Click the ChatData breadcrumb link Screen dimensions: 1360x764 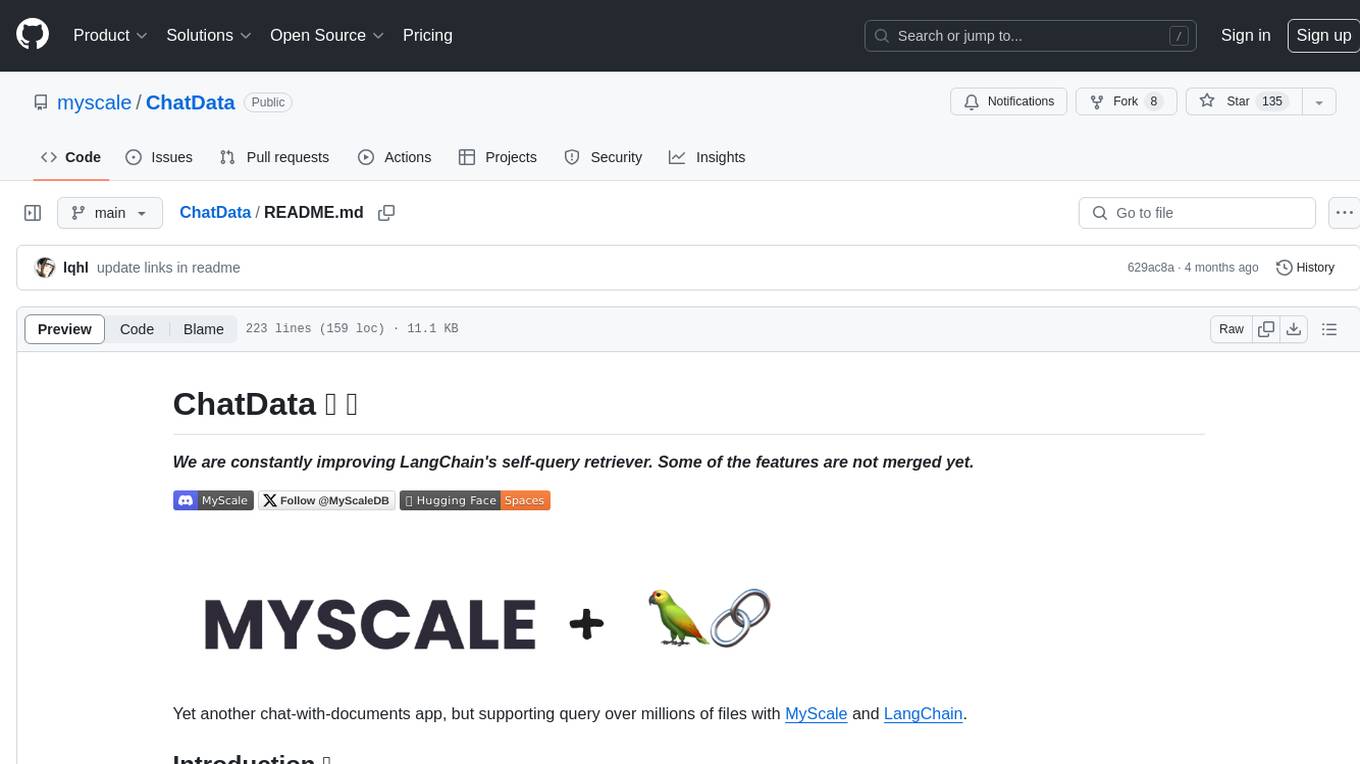215,212
